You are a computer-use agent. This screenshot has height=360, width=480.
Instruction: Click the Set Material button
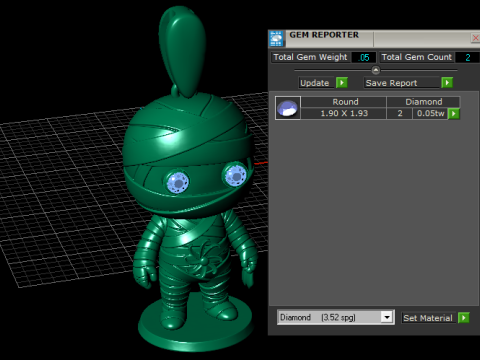tap(428, 318)
